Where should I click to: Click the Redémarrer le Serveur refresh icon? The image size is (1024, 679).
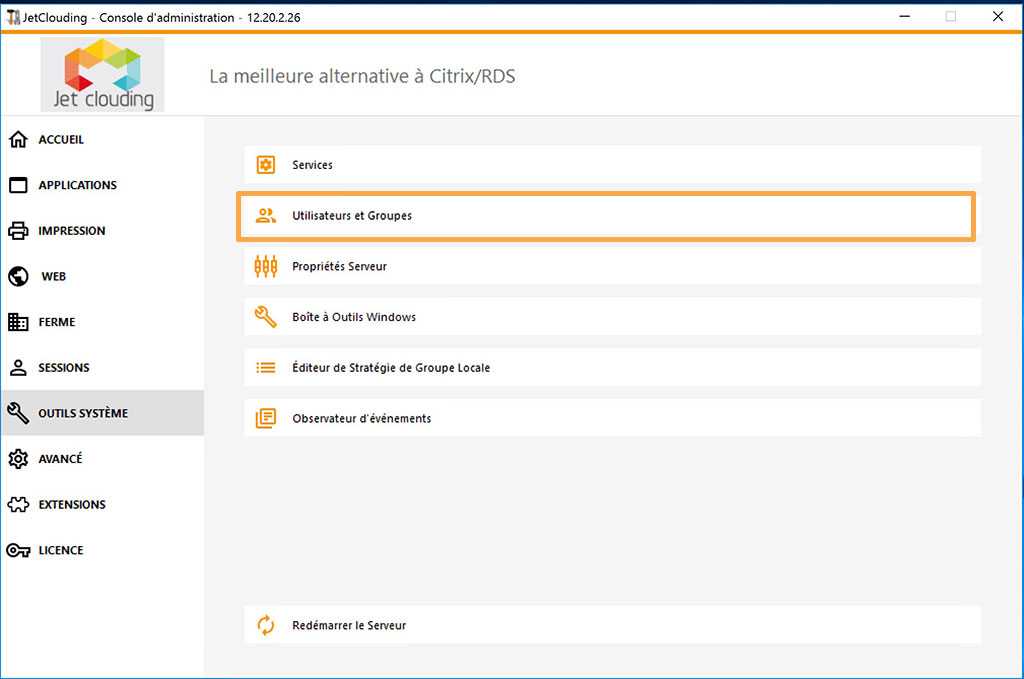[265, 624]
